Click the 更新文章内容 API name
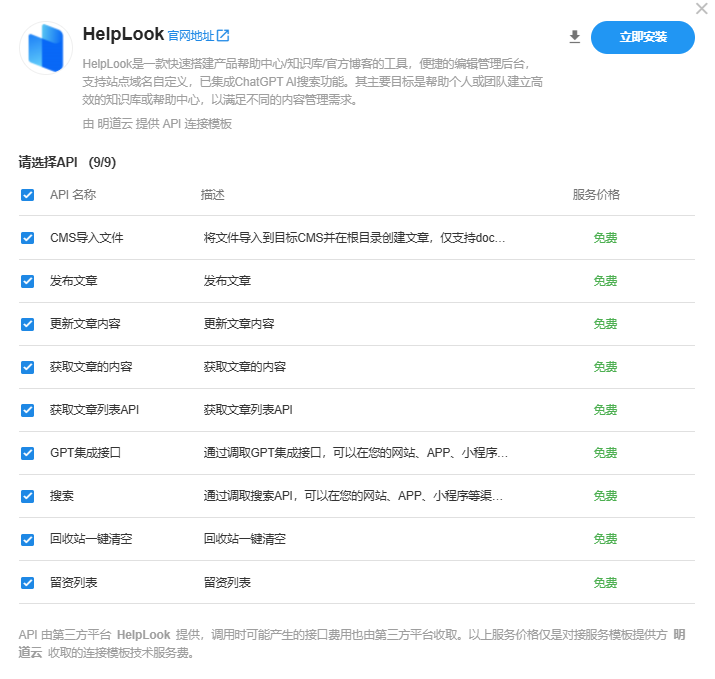This screenshot has width=715, height=679. 85,324
